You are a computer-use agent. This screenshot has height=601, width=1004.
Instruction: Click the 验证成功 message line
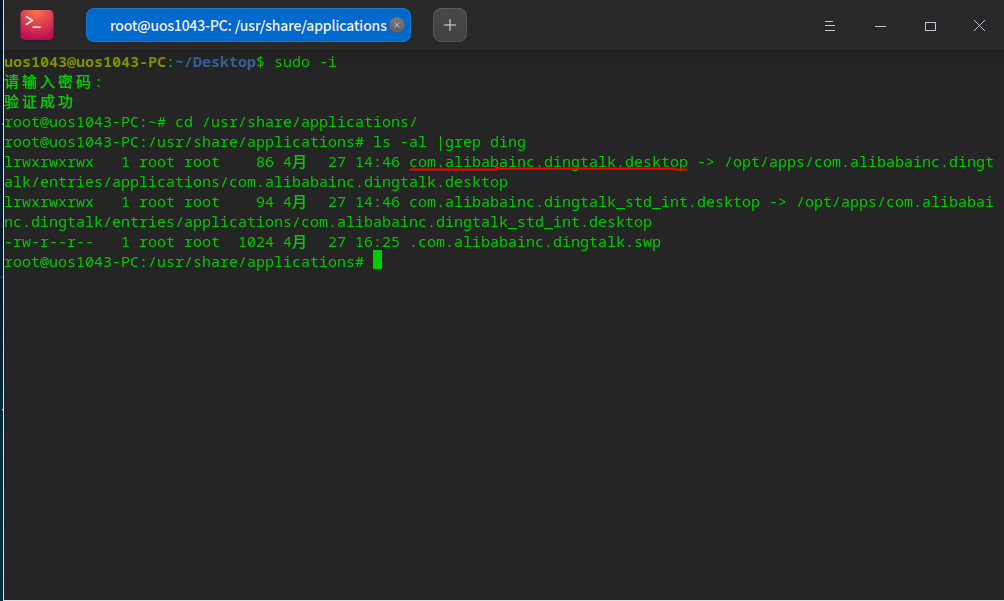coord(39,102)
